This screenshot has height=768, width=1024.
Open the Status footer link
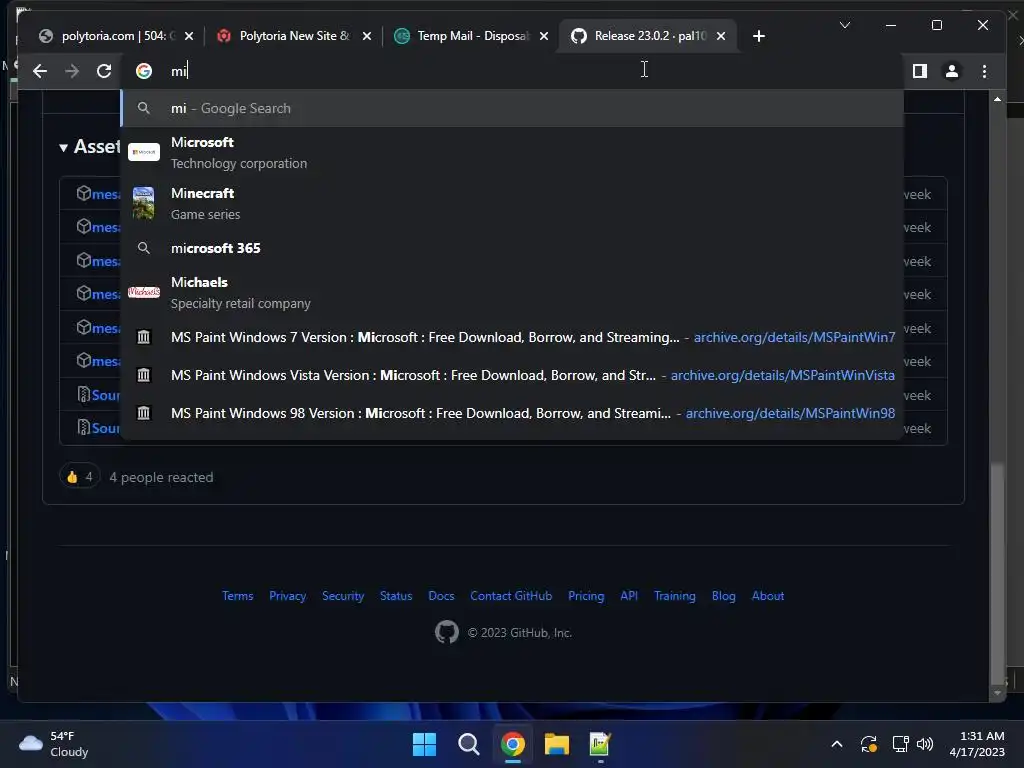pyautogui.click(x=396, y=596)
